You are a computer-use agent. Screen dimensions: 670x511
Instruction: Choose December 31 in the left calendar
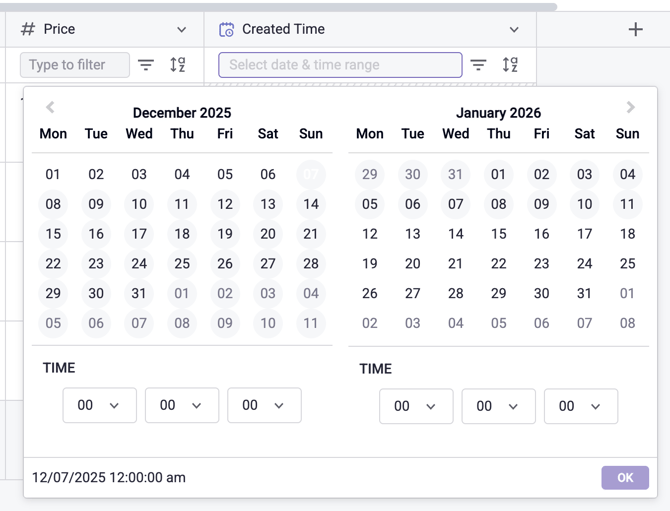(139, 294)
